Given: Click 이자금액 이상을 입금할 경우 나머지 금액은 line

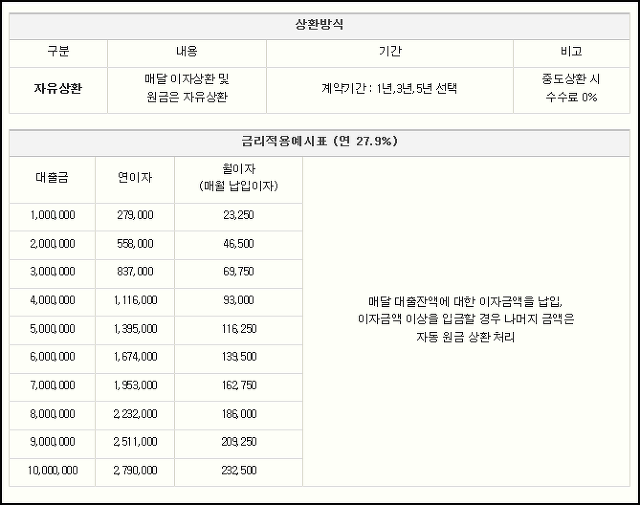Looking at the screenshot, I should 466,319.
